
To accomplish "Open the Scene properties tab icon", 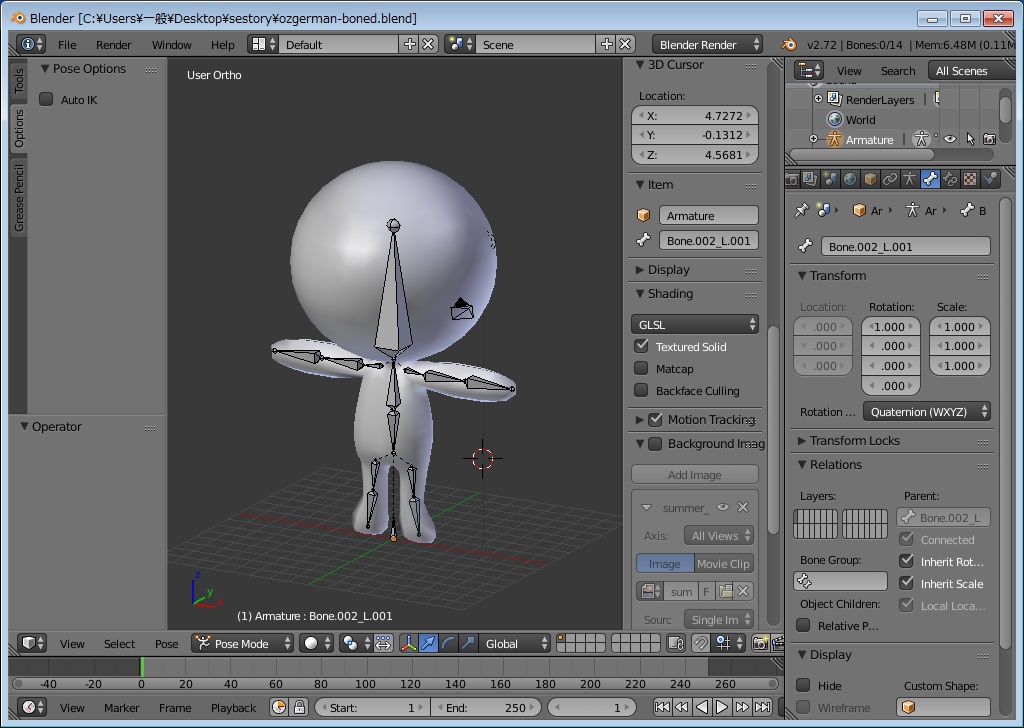I will (x=830, y=178).
